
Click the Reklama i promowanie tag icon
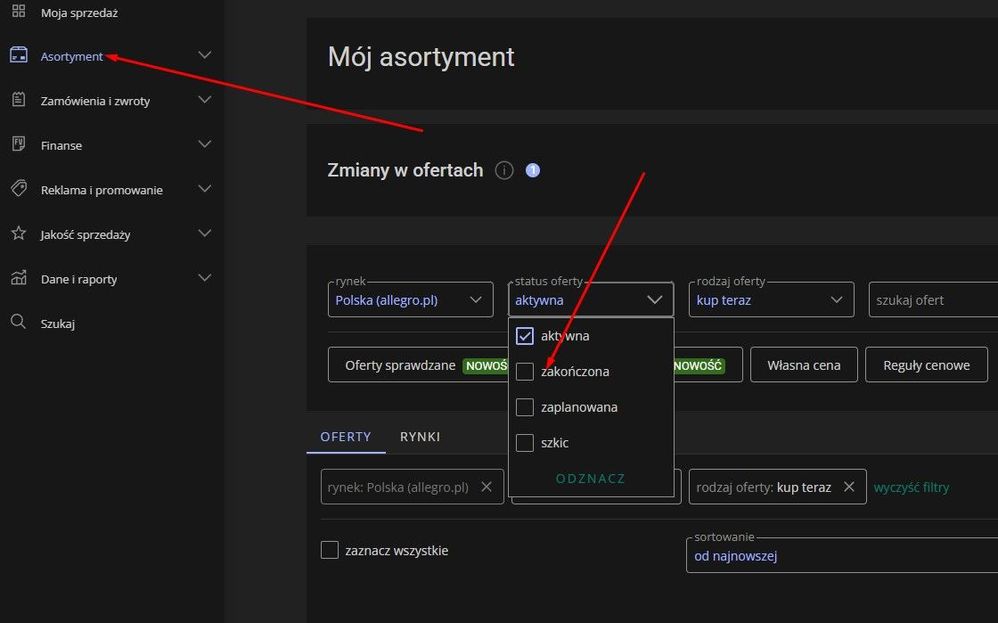[x=18, y=189]
